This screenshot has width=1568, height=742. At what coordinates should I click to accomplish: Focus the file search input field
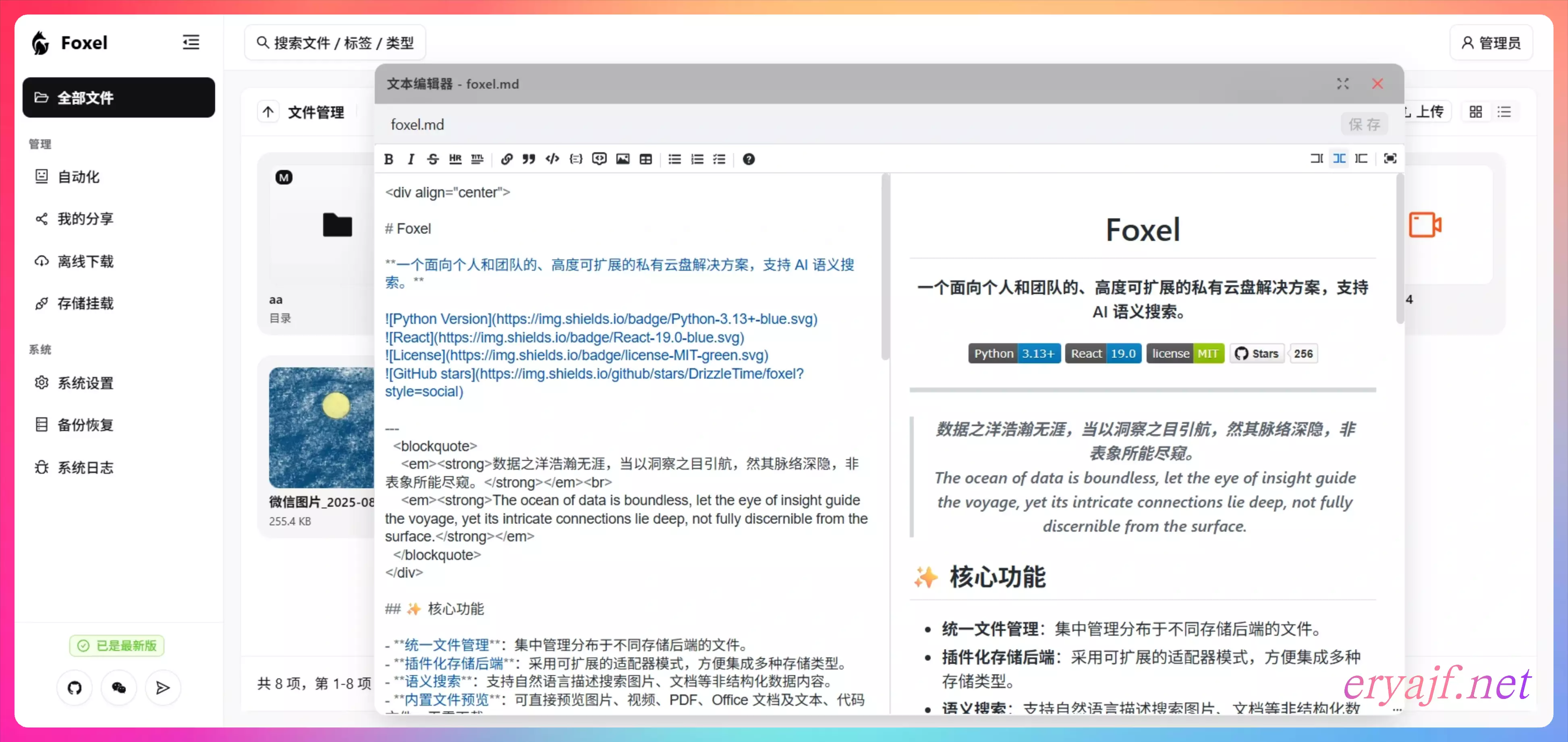click(x=335, y=43)
